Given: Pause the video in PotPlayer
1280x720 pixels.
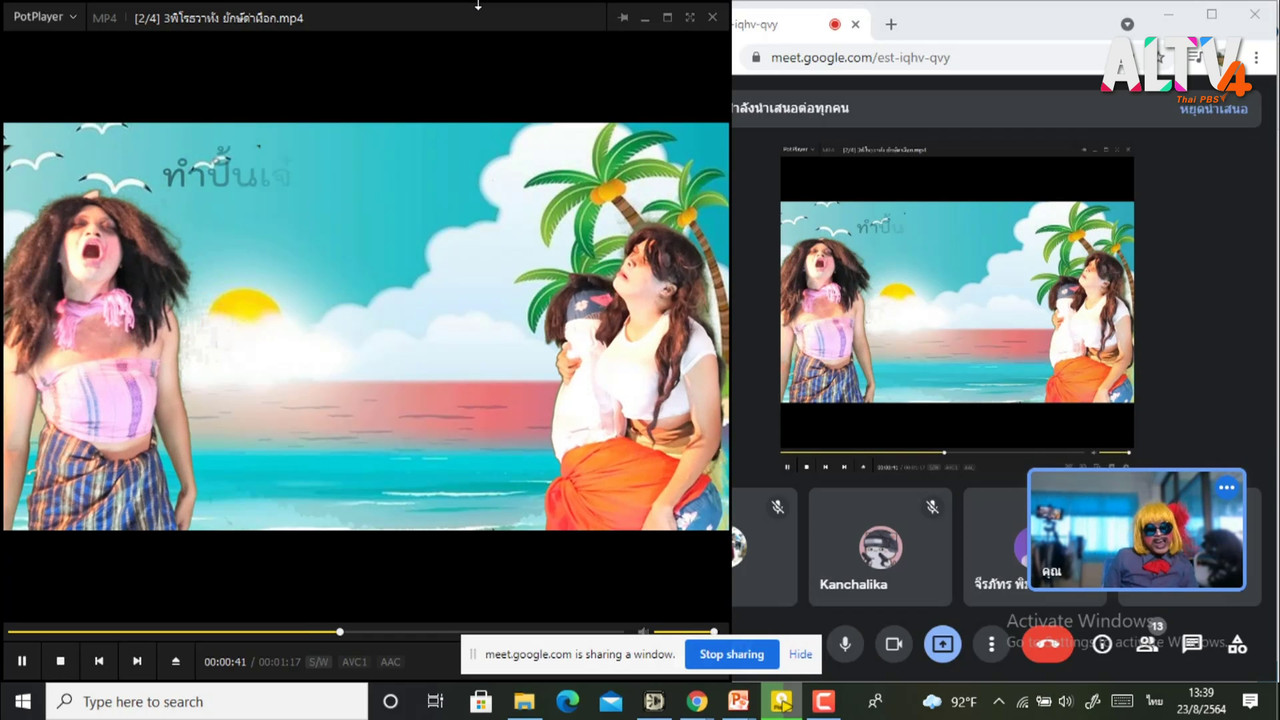Looking at the screenshot, I should point(22,661).
